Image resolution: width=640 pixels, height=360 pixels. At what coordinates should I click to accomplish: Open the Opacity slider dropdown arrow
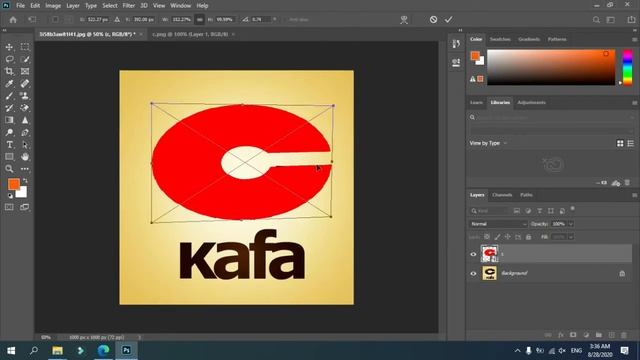pyautogui.click(x=571, y=224)
